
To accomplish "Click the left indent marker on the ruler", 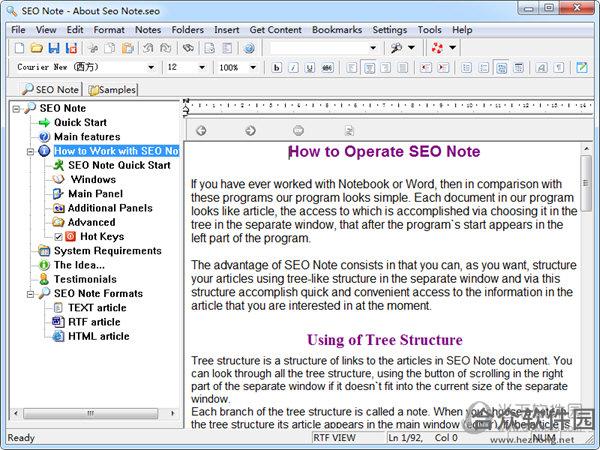I will [186, 111].
